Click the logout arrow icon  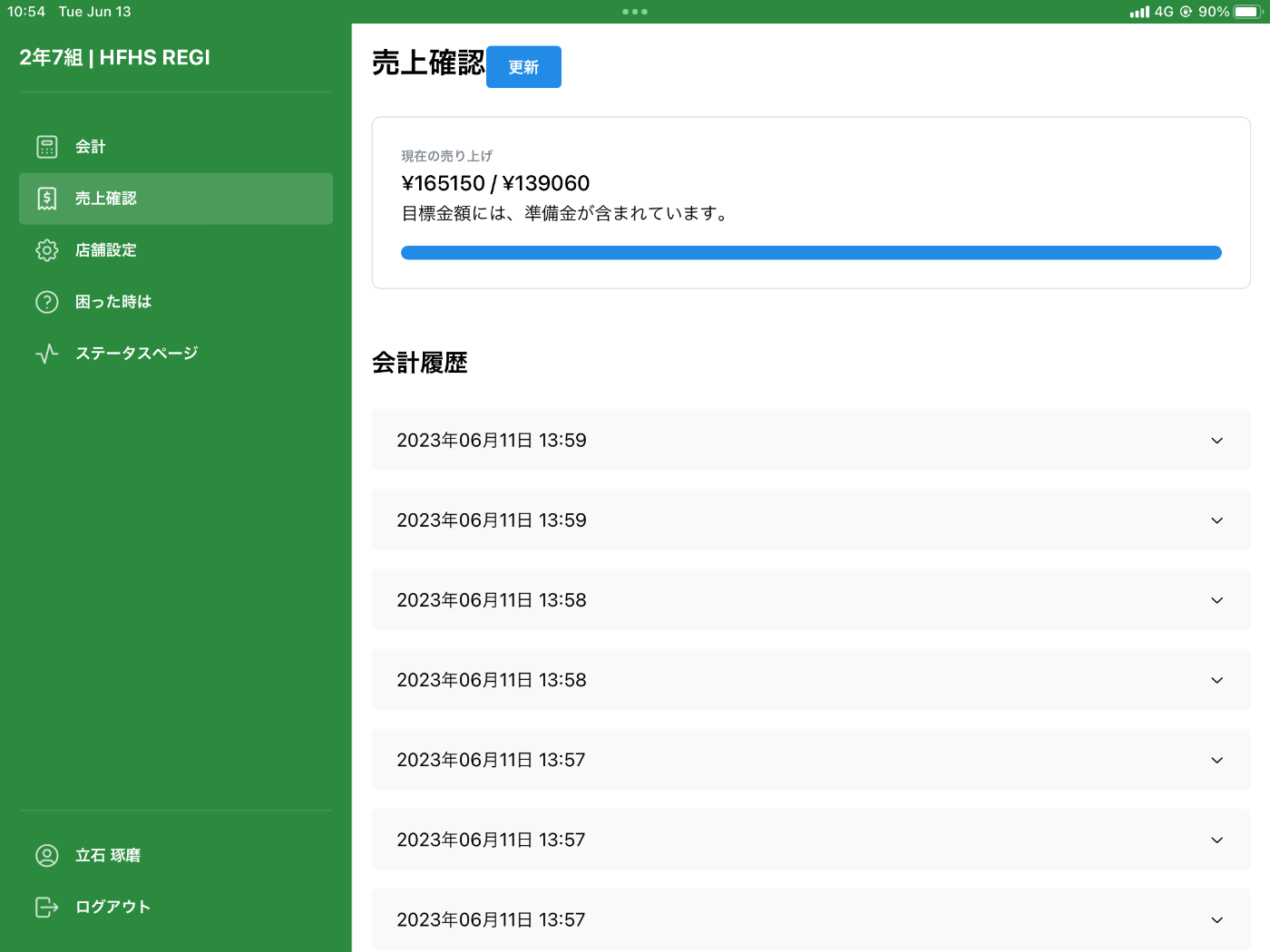pyautogui.click(x=47, y=907)
